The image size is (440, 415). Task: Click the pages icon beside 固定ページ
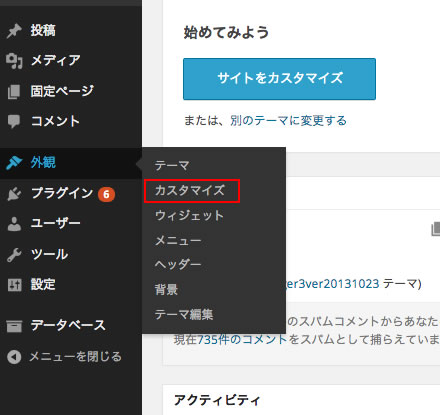point(14,91)
